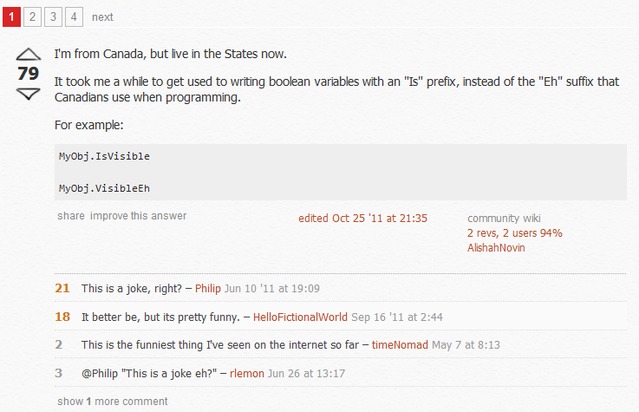The height and width of the screenshot is (412, 639).
Task: Go to answers page 3
Action: [53, 16]
